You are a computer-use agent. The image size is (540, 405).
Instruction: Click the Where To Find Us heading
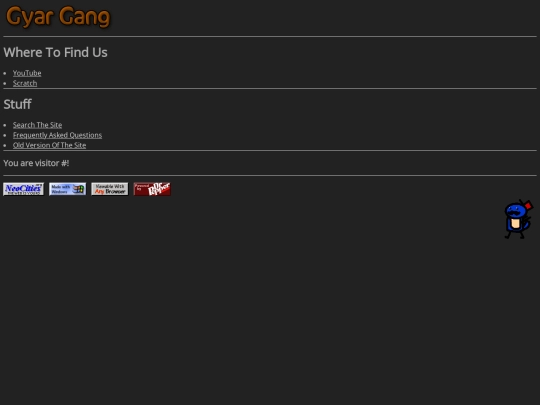55,52
